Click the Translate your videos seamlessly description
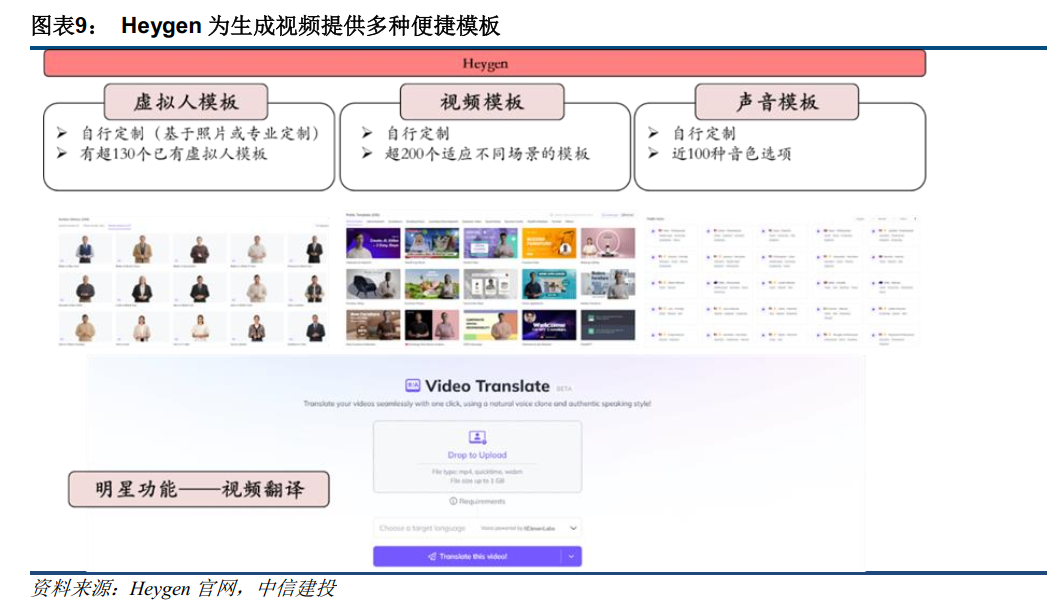Image resolution: width=1060 pixels, height=610 pixels. (477, 404)
